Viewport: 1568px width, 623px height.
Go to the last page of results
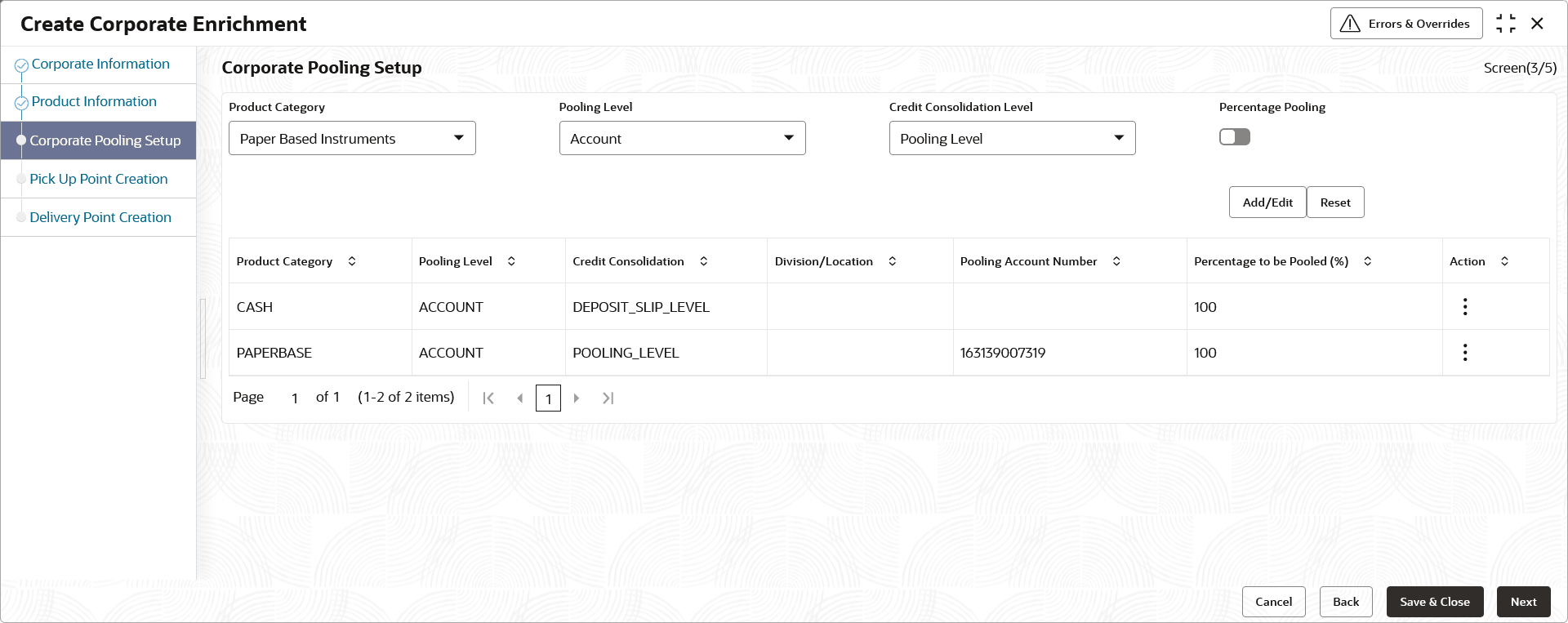click(608, 398)
